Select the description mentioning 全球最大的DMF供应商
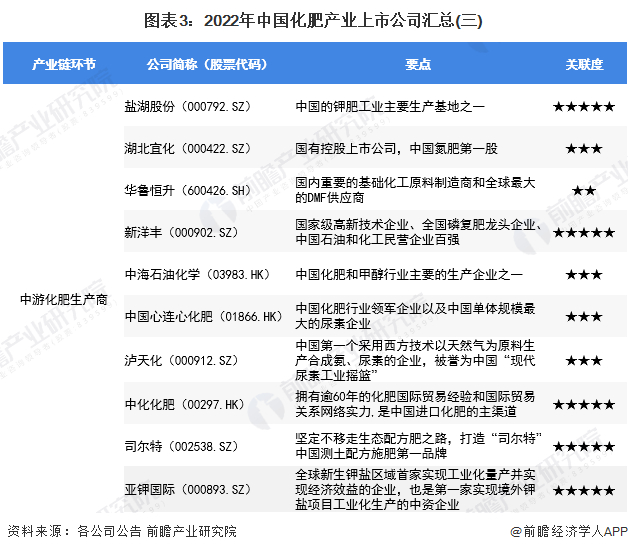The height and width of the screenshot is (552, 628). pos(415,190)
